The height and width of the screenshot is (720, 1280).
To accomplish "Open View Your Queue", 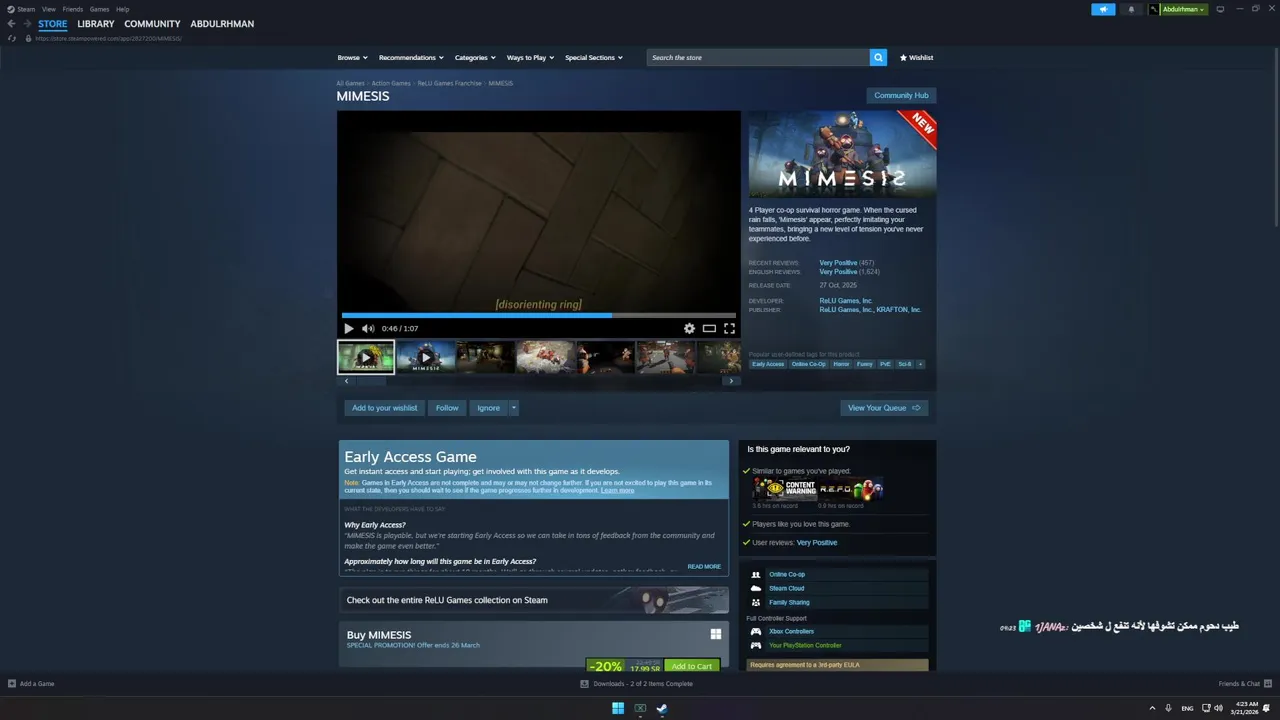I will pos(884,408).
